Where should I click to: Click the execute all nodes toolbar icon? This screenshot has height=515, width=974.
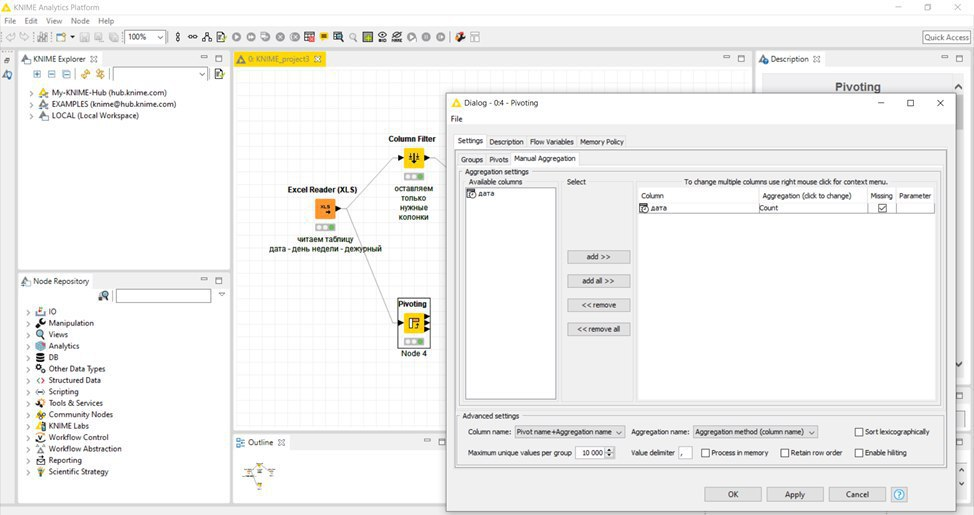[x=251, y=37]
